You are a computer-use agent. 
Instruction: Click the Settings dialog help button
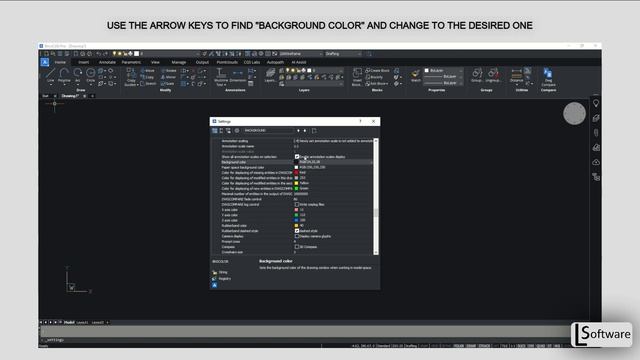coord(360,121)
